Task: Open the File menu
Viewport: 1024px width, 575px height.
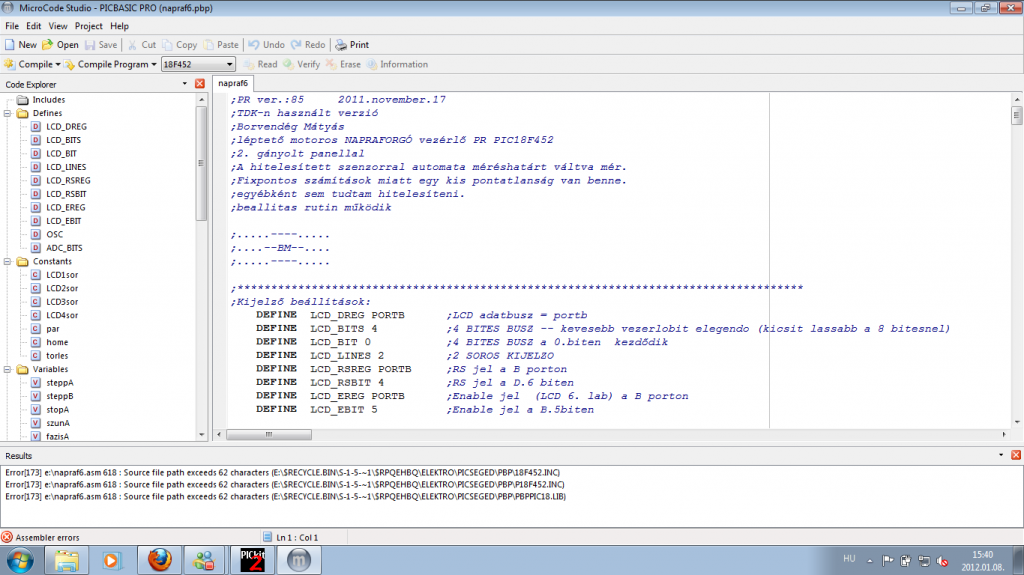Action: (x=12, y=26)
